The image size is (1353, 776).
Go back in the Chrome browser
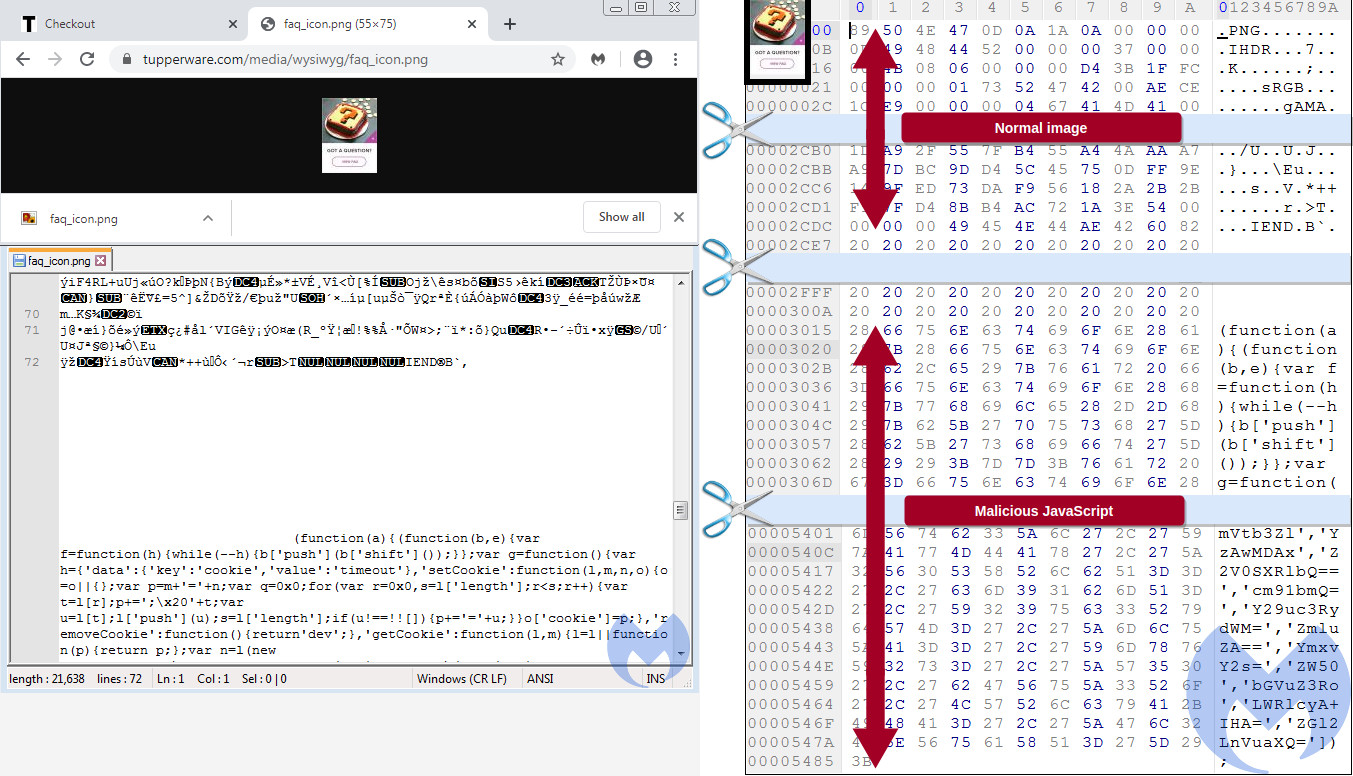23,60
